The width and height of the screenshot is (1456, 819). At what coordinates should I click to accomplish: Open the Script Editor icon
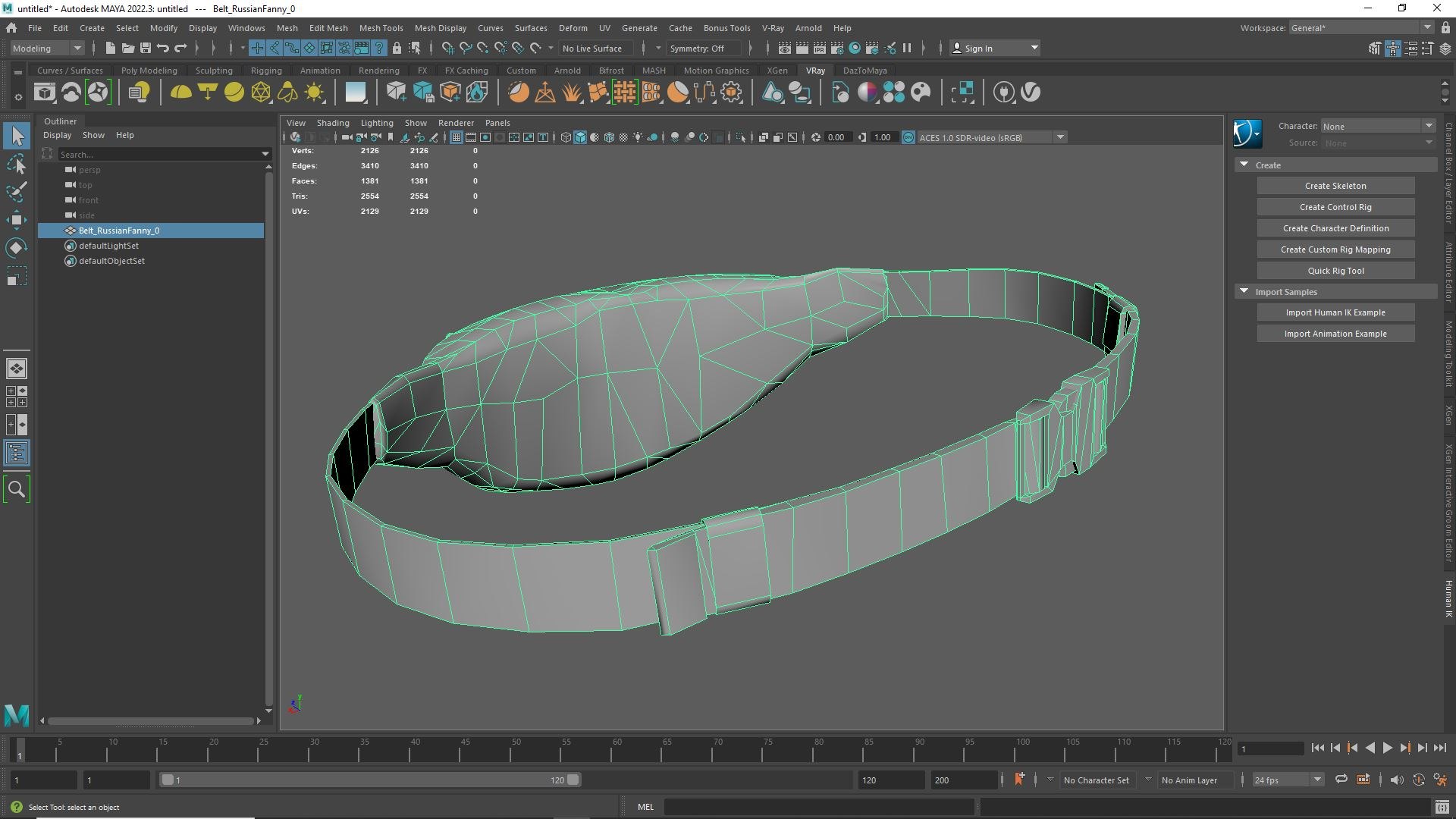[1442, 807]
